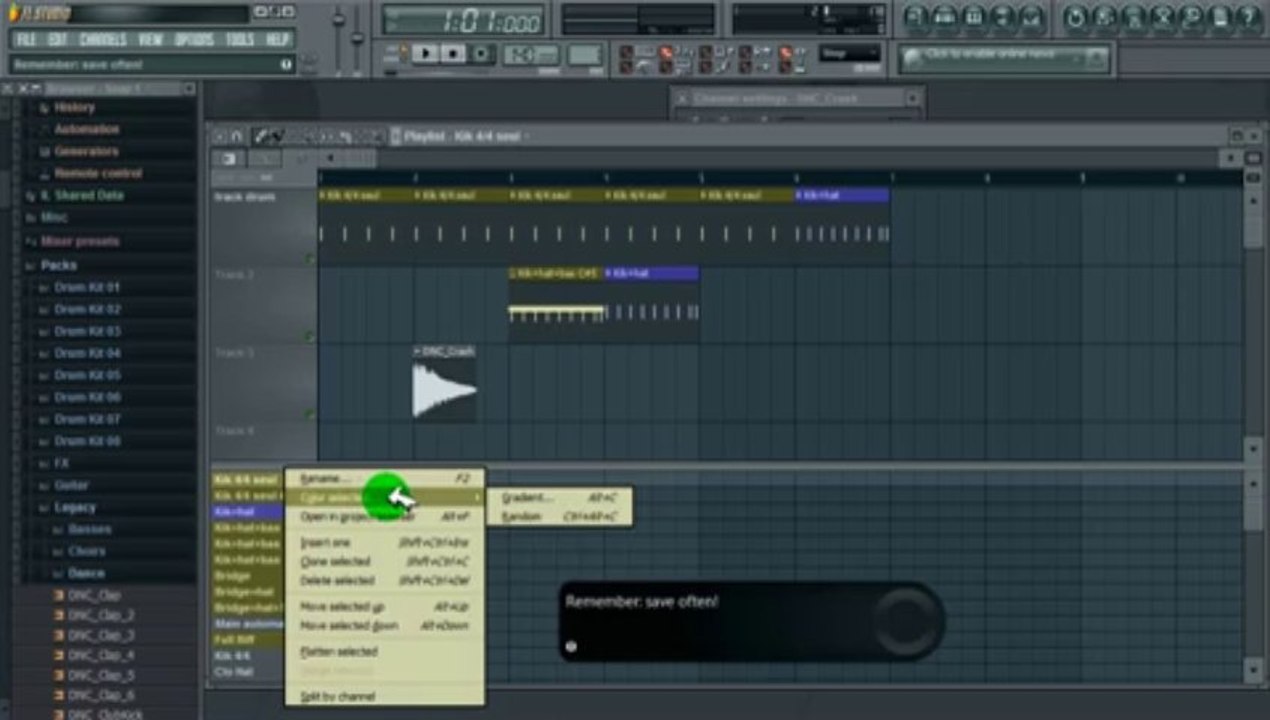Click the stop button in transport

coord(453,53)
